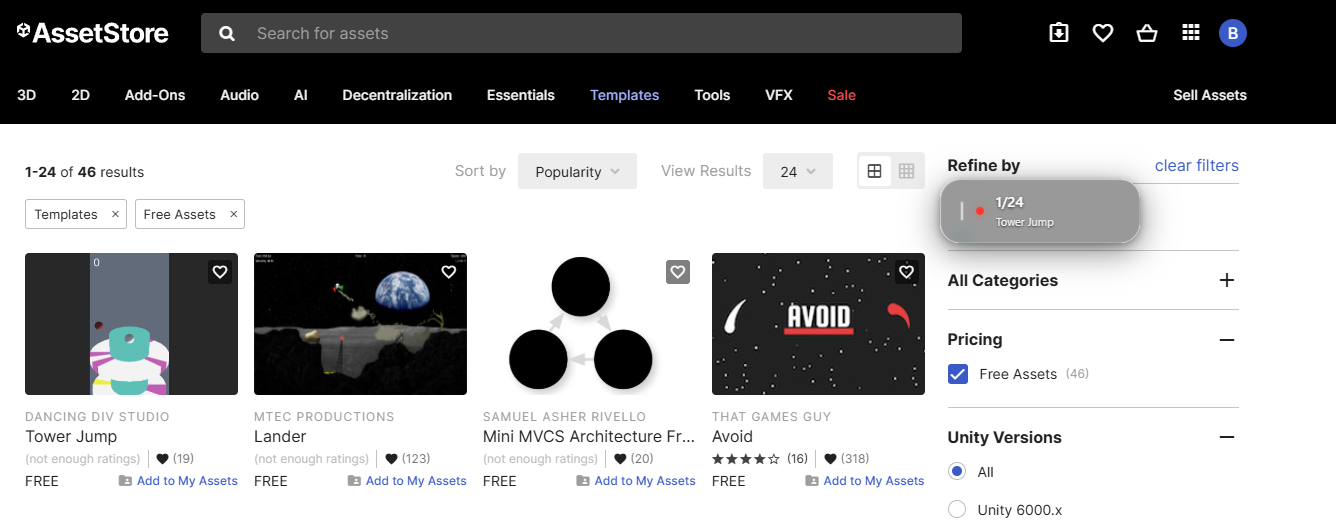The height and width of the screenshot is (521, 1336).
Task: Open the Mini MVCS Architecture thumbnail
Action: pos(589,324)
